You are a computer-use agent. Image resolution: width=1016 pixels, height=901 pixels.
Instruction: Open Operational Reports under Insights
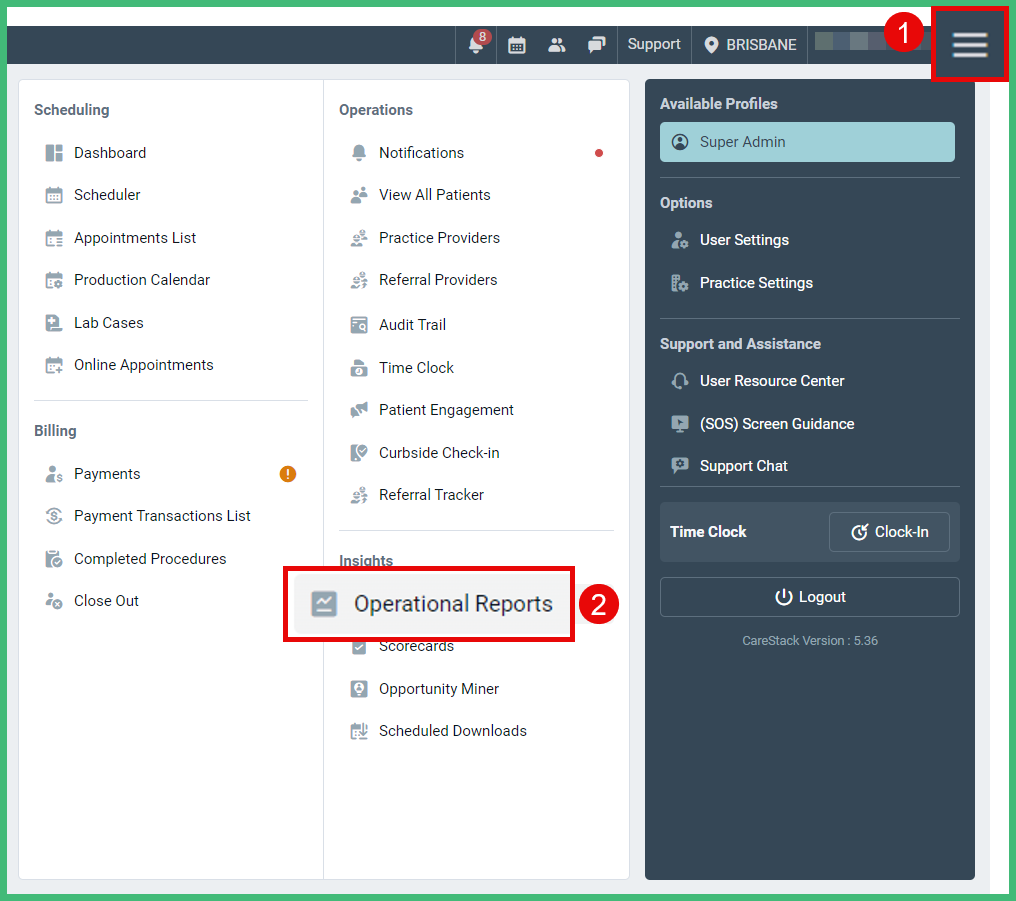click(x=452, y=604)
